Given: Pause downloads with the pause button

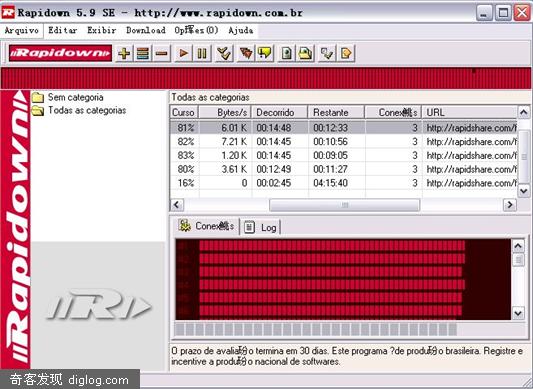Looking at the screenshot, I should (202, 53).
